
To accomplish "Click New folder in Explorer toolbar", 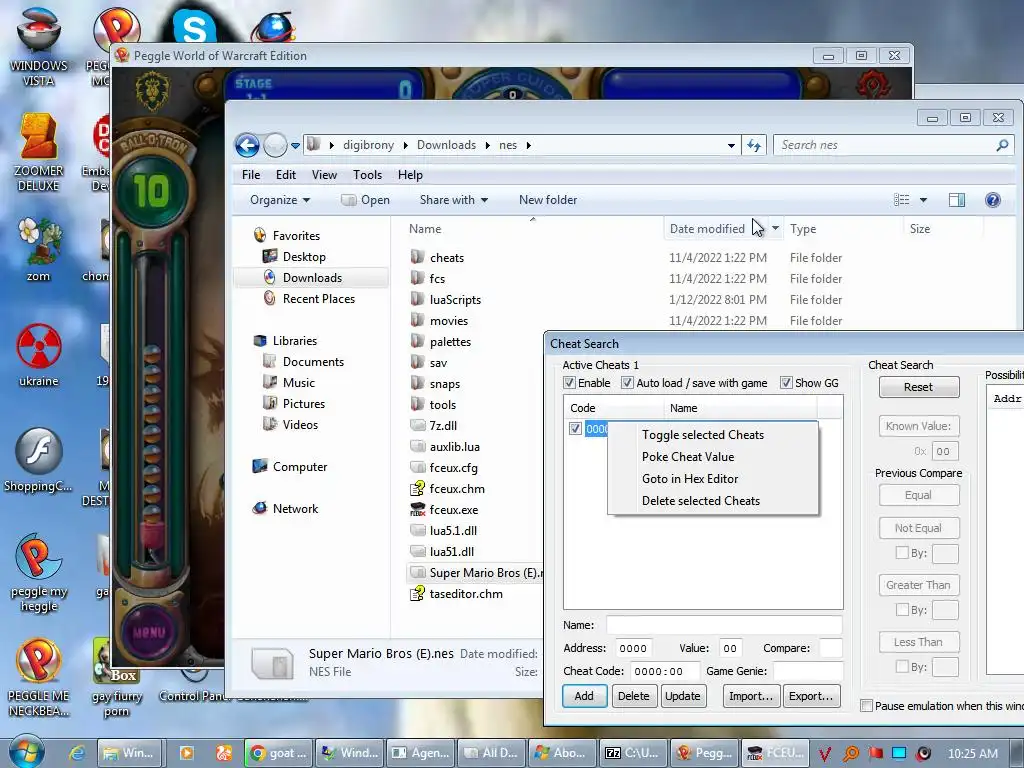I will click(x=548, y=200).
